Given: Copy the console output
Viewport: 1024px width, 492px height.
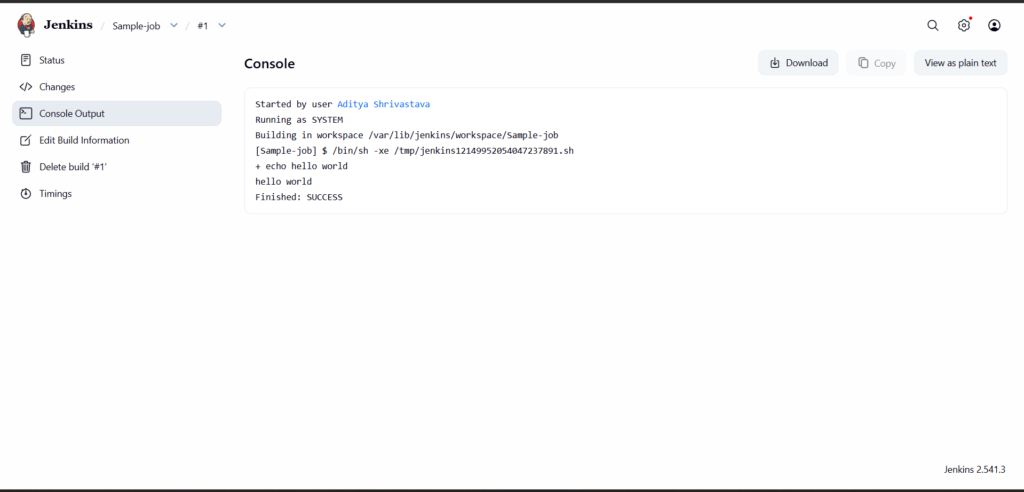Looking at the screenshot, I should click(876, 63).
